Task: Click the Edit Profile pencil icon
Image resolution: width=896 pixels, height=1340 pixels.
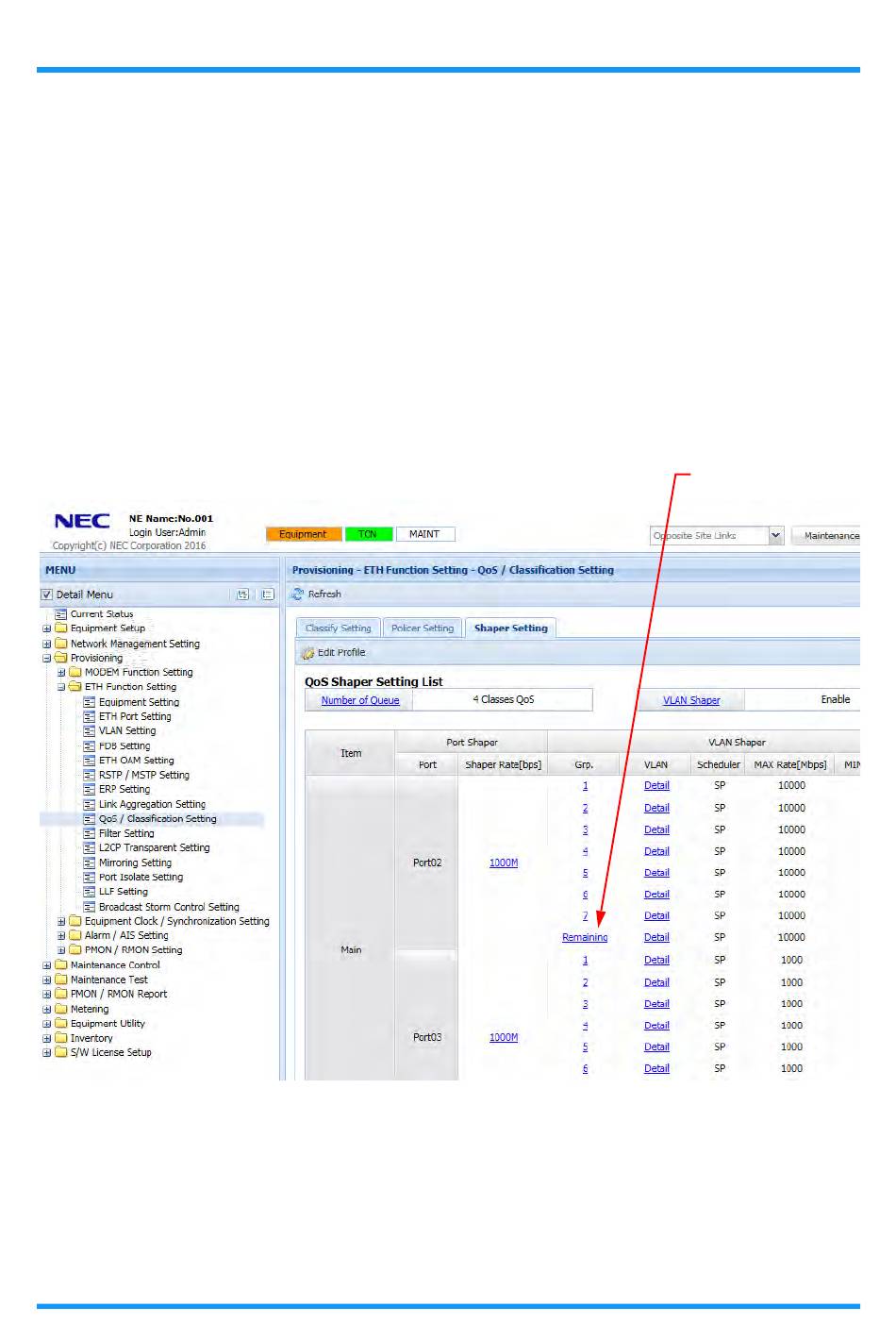Action: [307, 653]
